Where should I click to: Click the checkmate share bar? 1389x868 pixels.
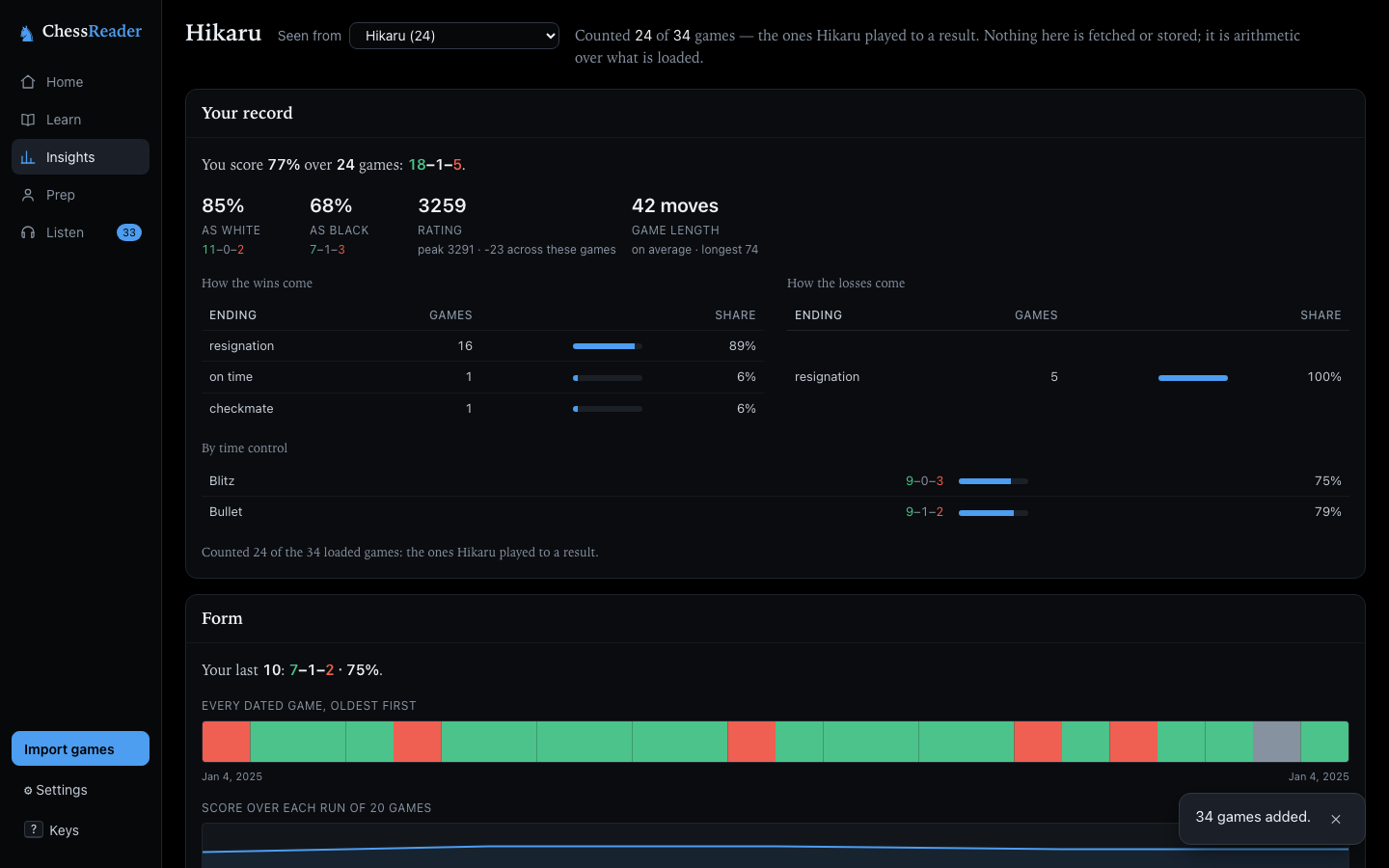(608, 409)
